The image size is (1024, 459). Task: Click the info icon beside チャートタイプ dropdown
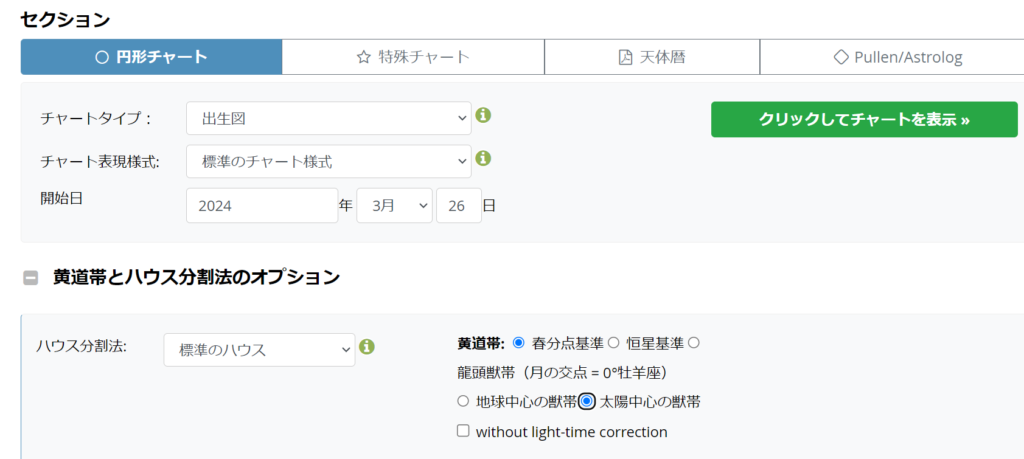tap(483, 115)
